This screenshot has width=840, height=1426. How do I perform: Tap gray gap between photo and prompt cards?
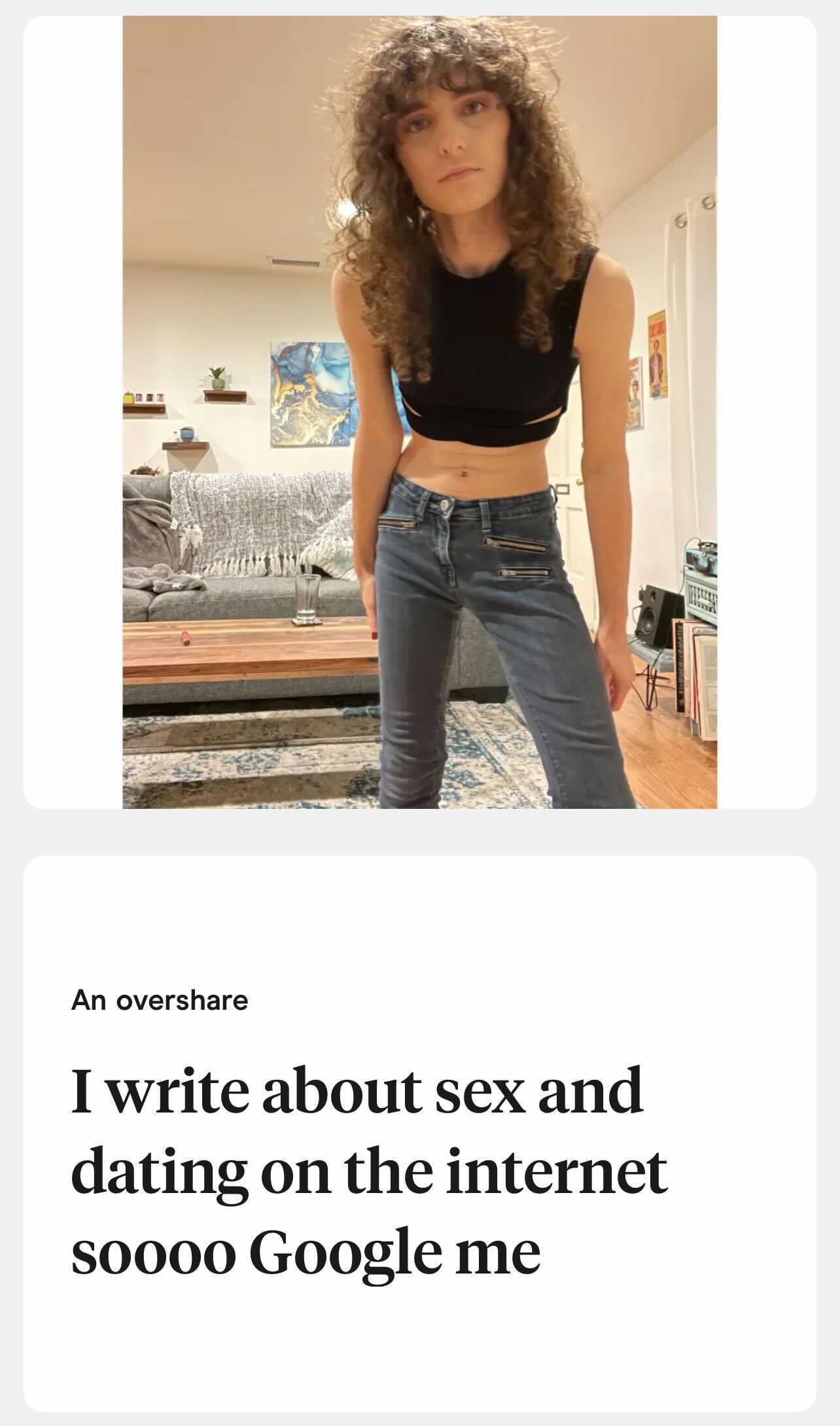click(x=419, y=832)
